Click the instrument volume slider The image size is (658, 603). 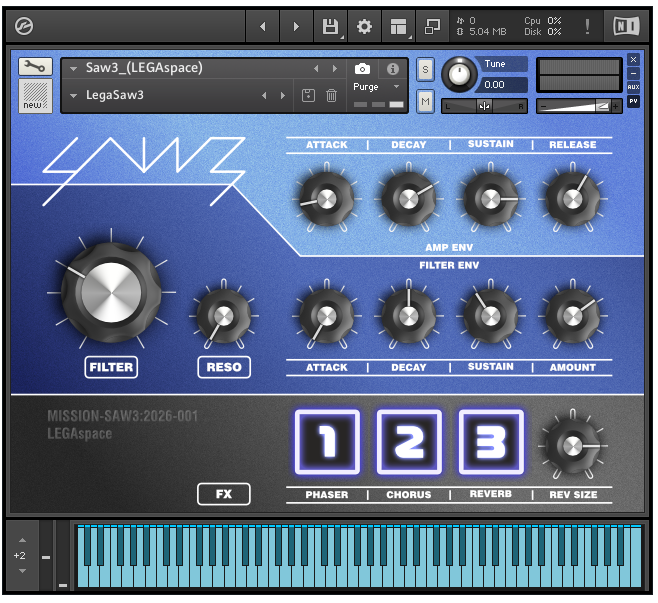click(578, 106)
